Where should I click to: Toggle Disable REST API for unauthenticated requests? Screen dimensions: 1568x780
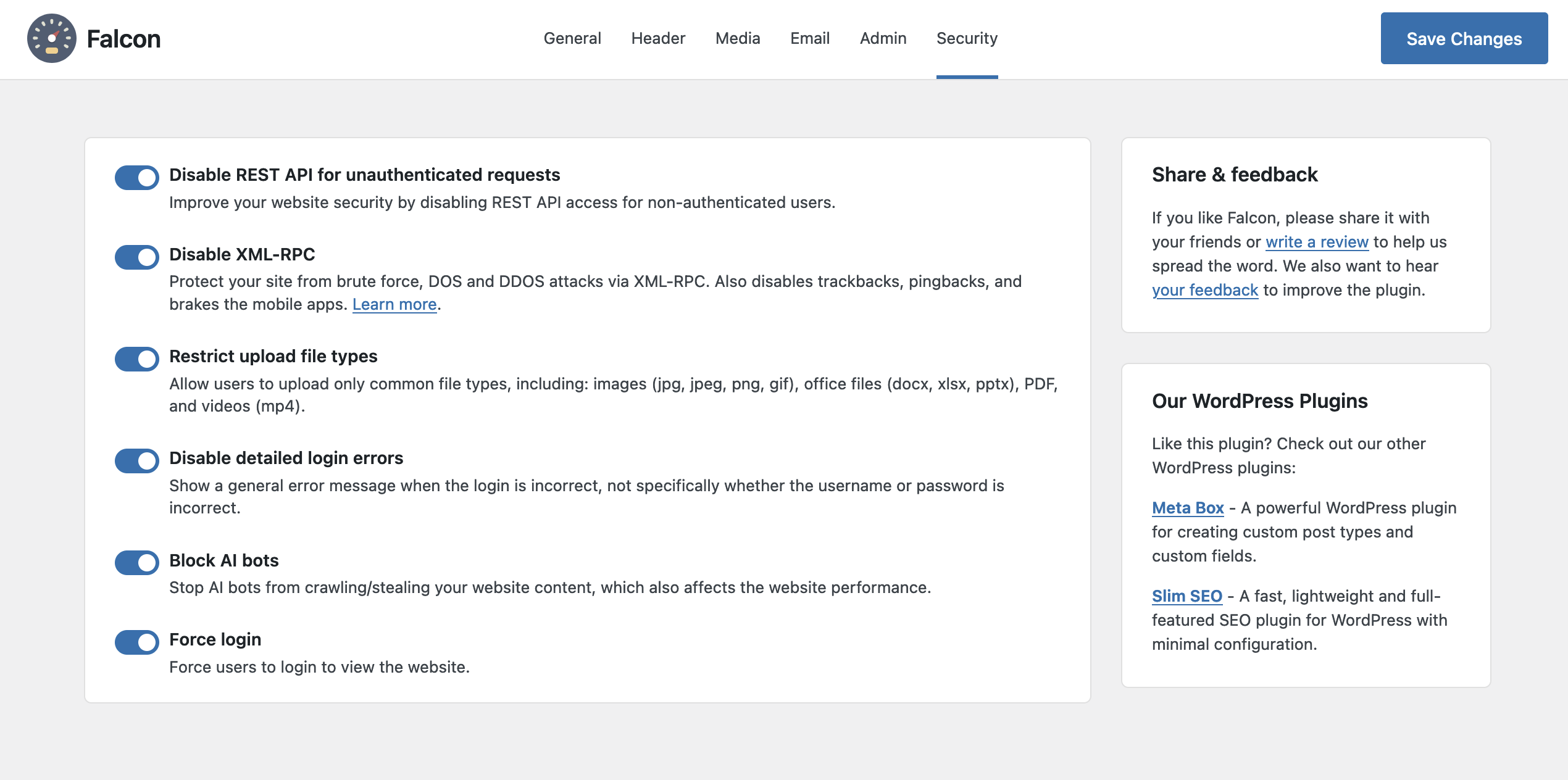coord(137,178)
